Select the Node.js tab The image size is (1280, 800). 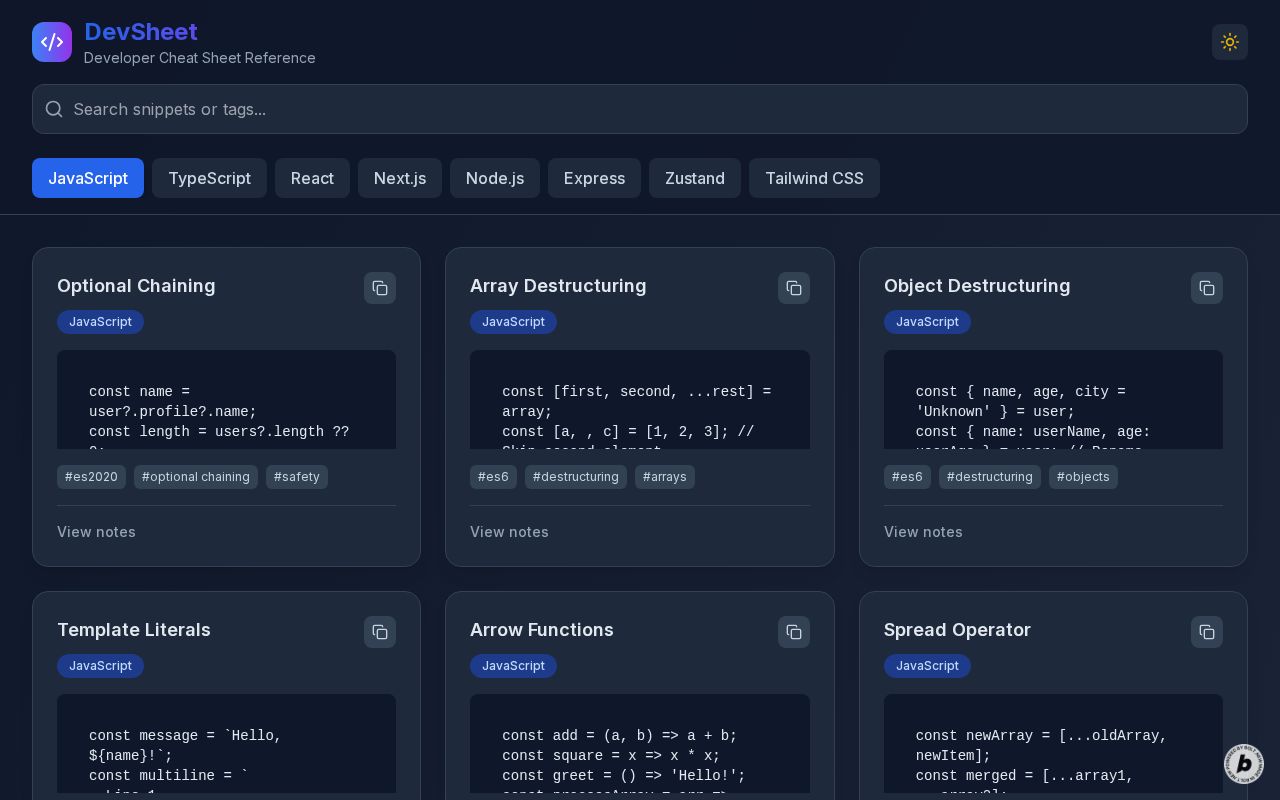pyautogui.click(x=495, y=178)
